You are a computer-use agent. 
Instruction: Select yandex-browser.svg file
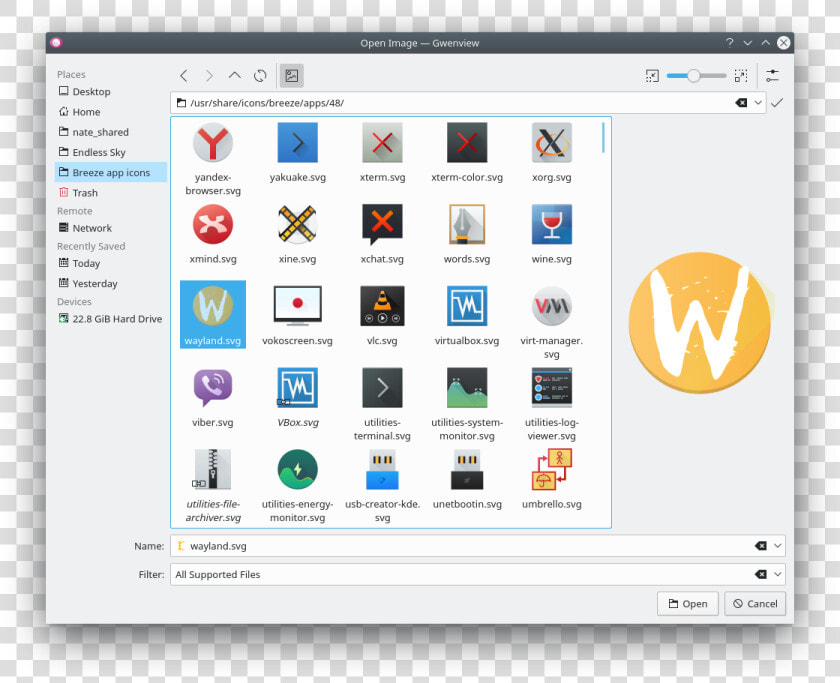point(213,159)
